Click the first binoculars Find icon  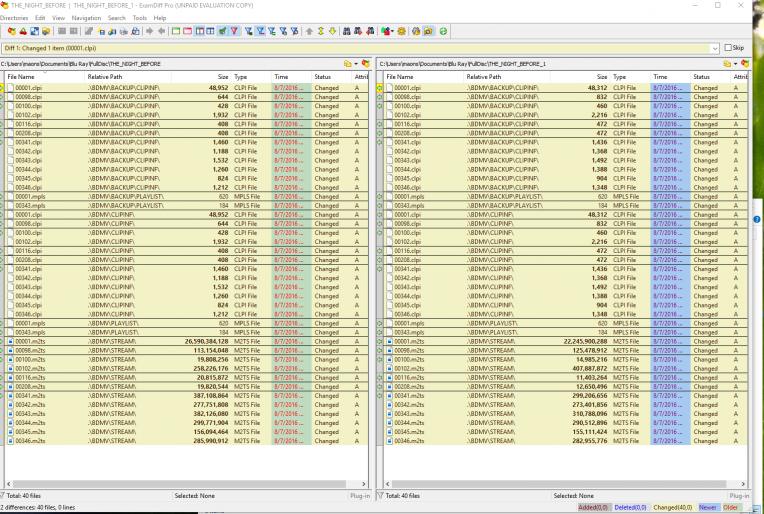click(347, 31)
